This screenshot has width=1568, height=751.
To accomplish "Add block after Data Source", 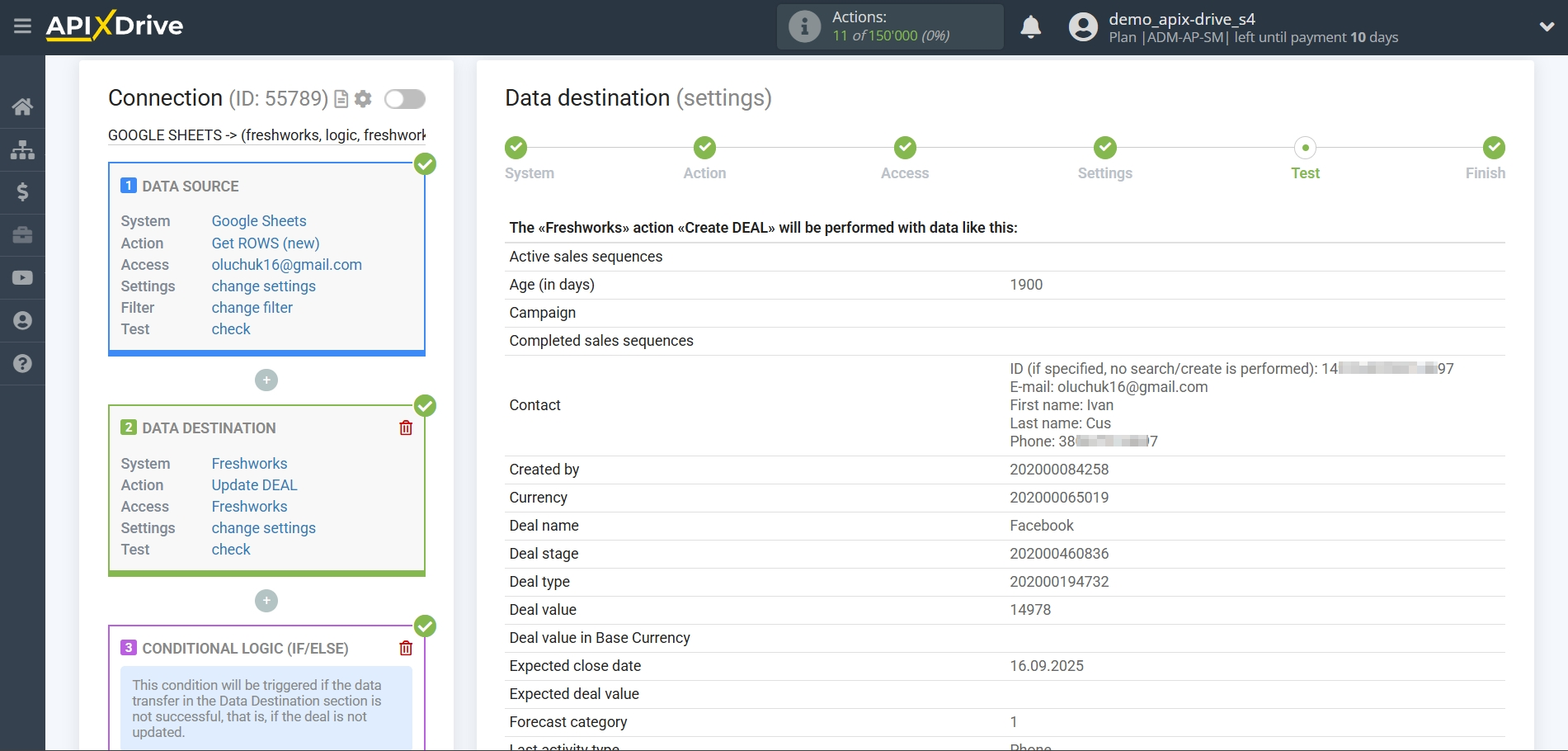I will [x=266, y=380].
